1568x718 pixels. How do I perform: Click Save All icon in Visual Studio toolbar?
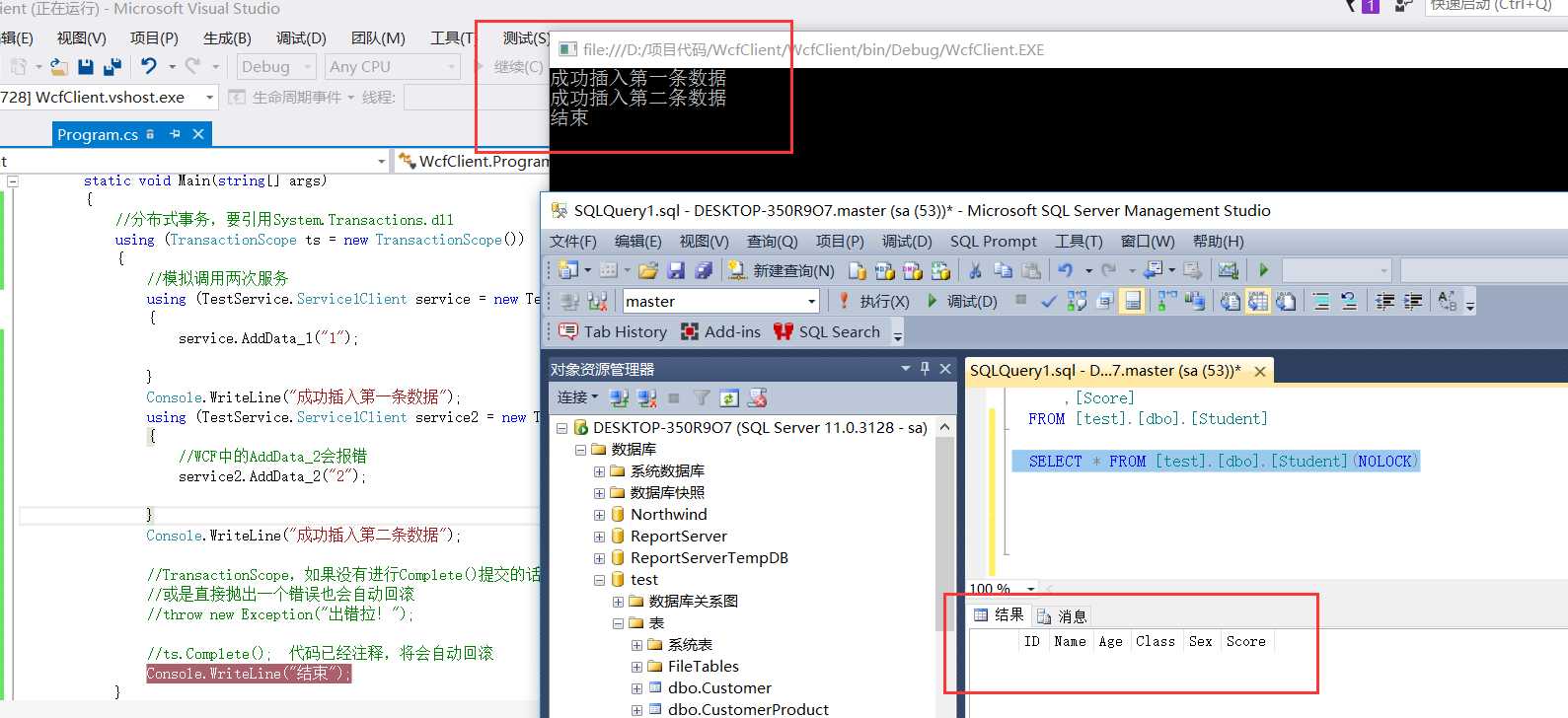click(x=112, y=66)
